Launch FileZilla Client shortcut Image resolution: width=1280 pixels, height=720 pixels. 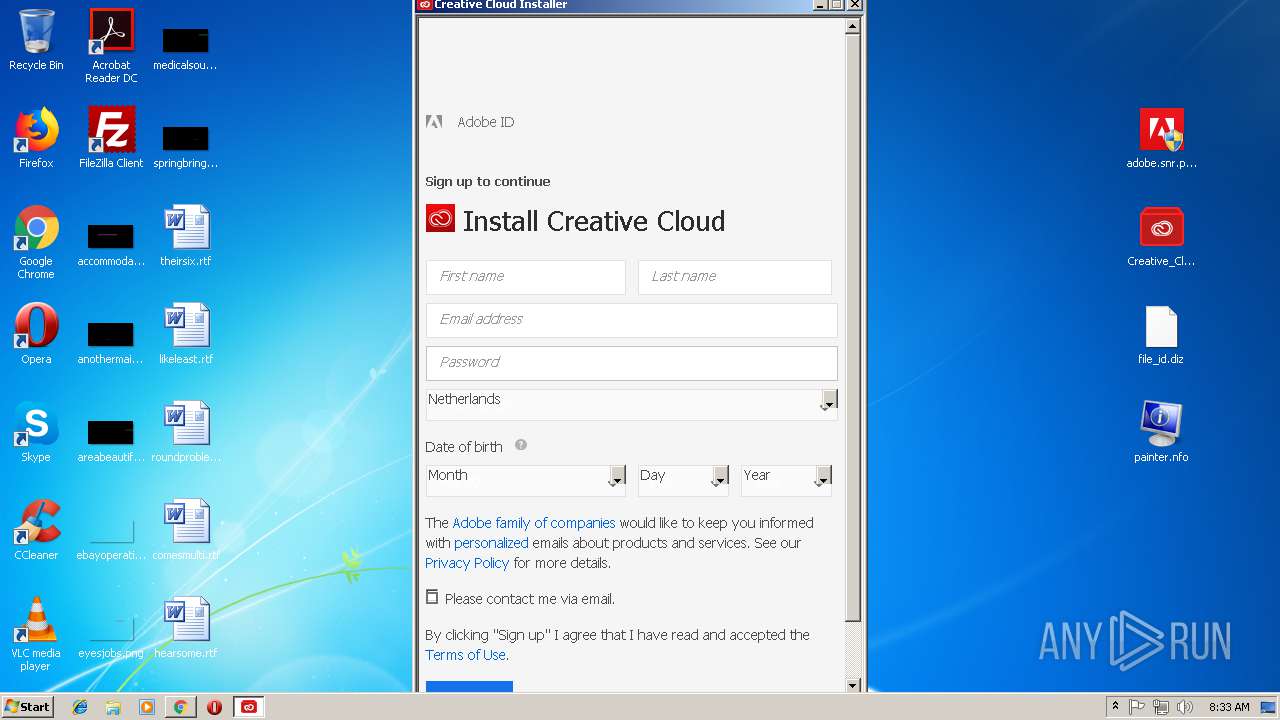pyautogui.click(x=111, y=138)
